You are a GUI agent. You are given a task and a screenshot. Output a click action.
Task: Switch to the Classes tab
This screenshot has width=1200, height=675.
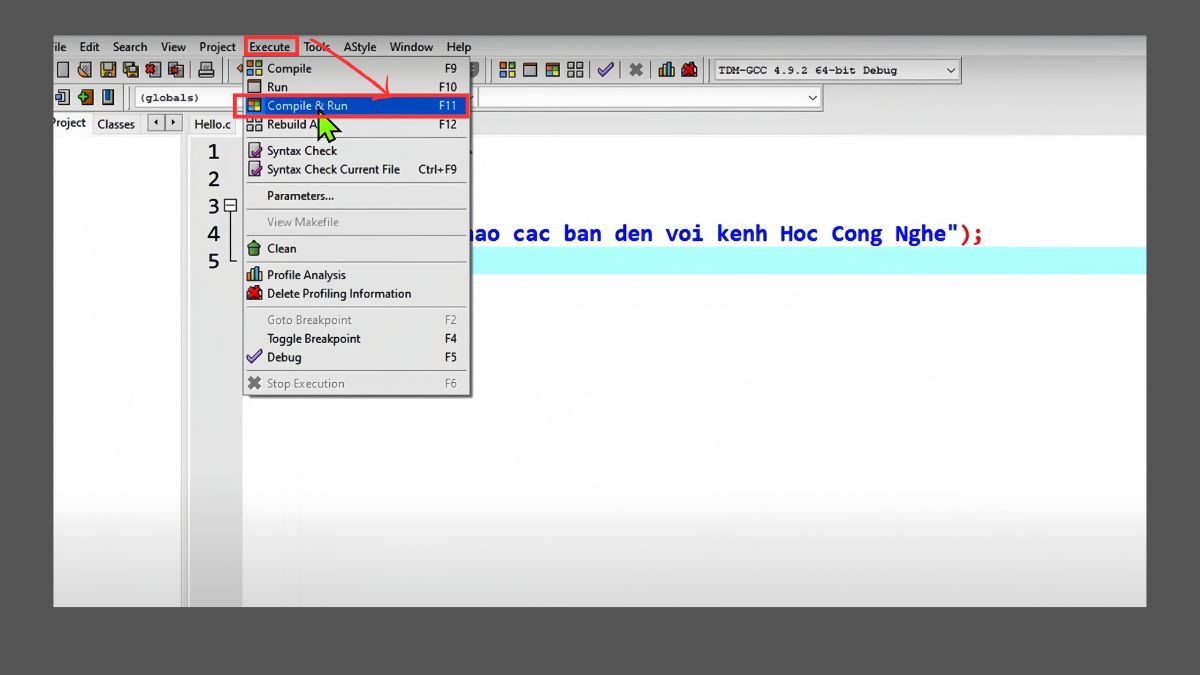pyautogui.click(x=116, y=124)
